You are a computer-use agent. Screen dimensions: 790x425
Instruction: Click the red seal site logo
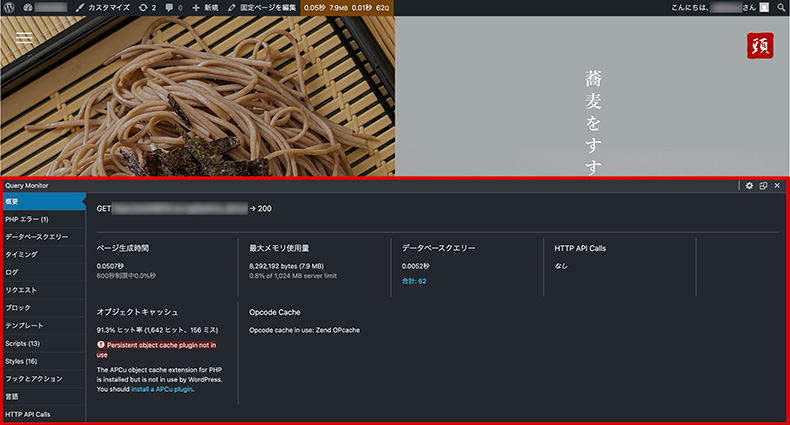click(x=760, y=46)
